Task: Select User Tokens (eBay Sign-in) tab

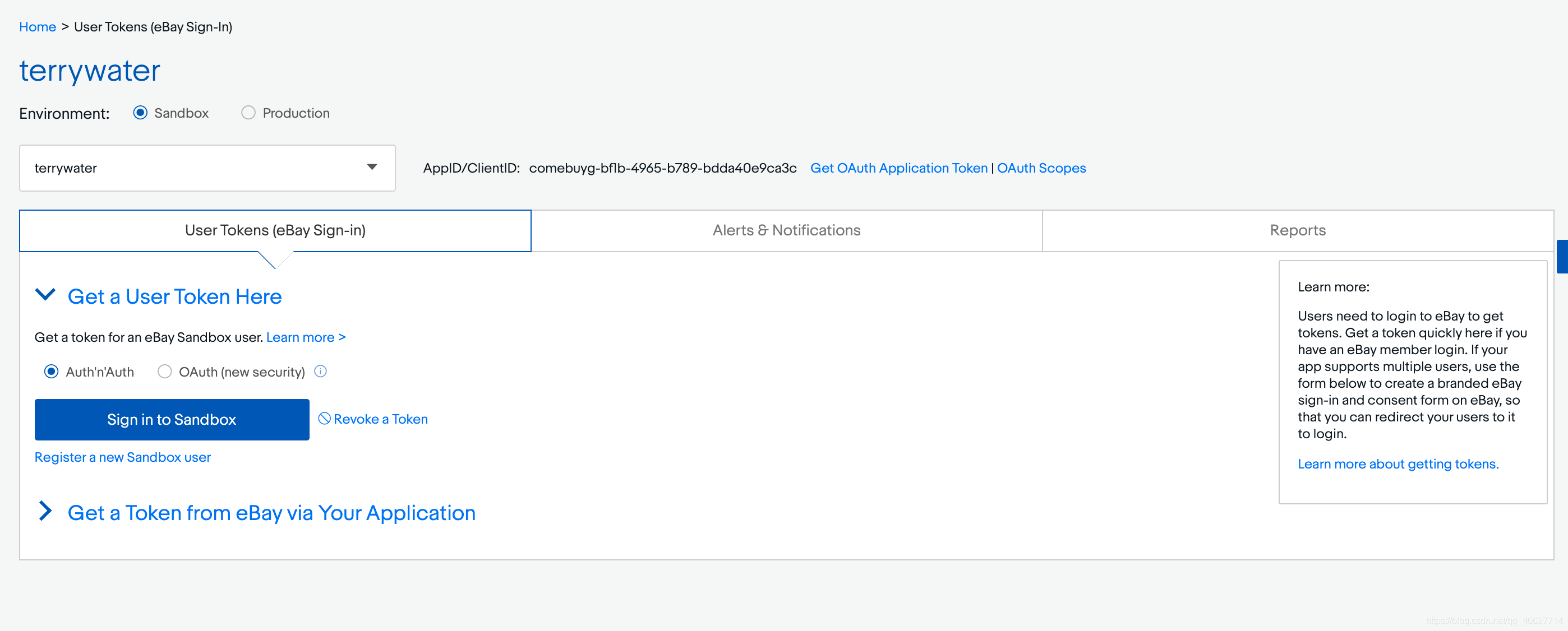Action: tap(275, 231)
